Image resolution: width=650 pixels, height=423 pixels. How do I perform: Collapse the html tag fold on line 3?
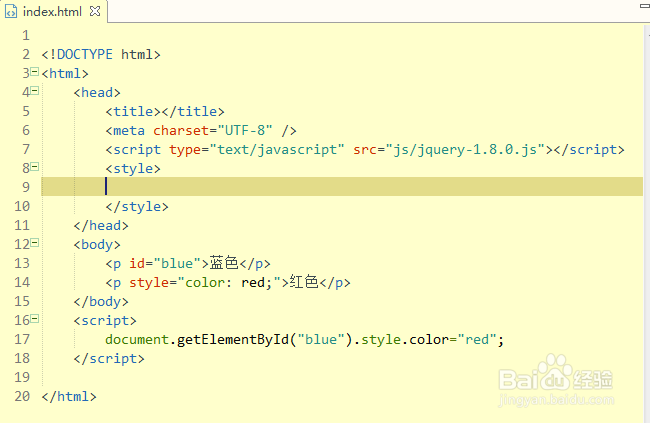[x=34, y=72]
